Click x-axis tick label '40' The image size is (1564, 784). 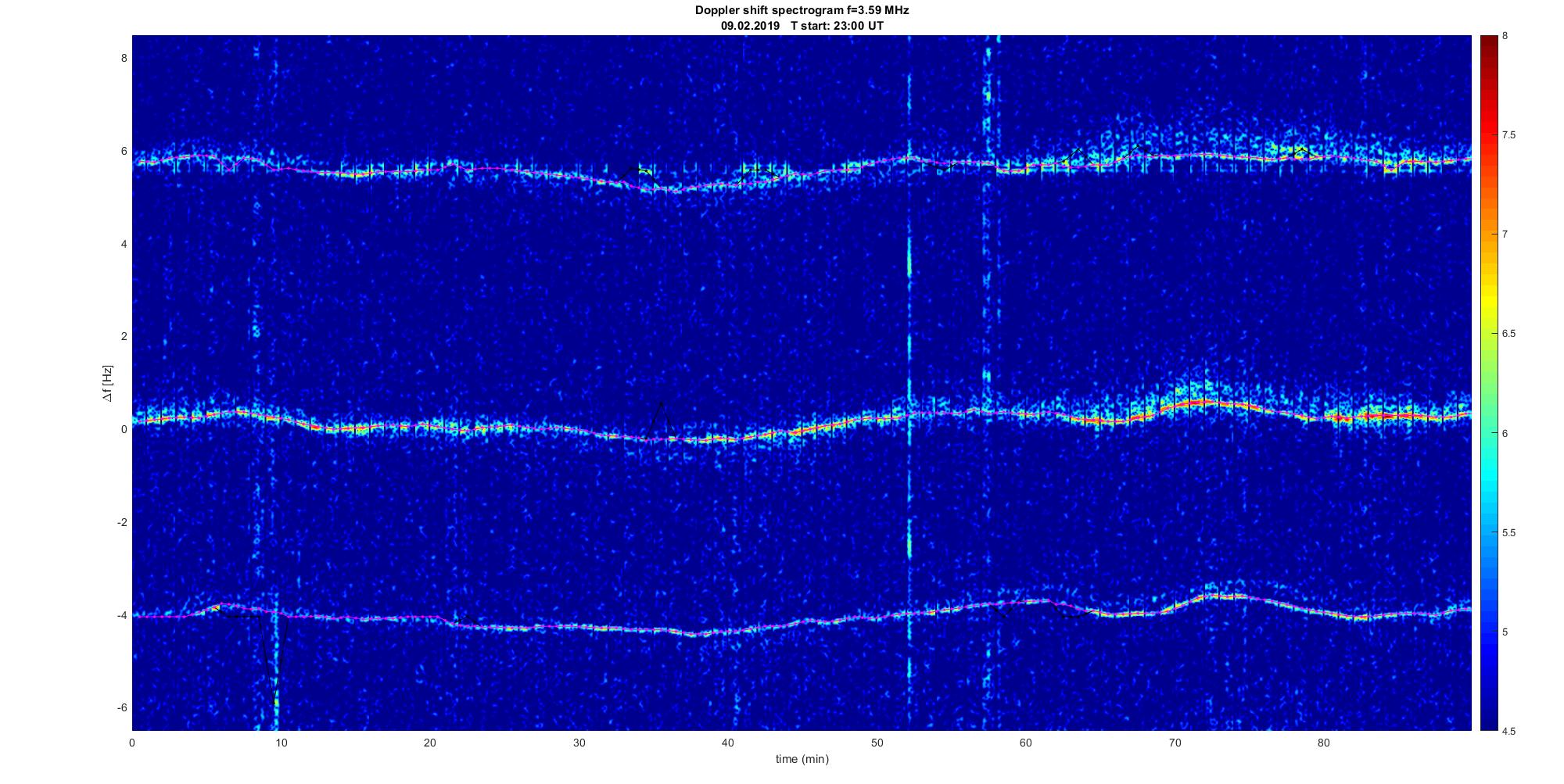pos(728,743)
